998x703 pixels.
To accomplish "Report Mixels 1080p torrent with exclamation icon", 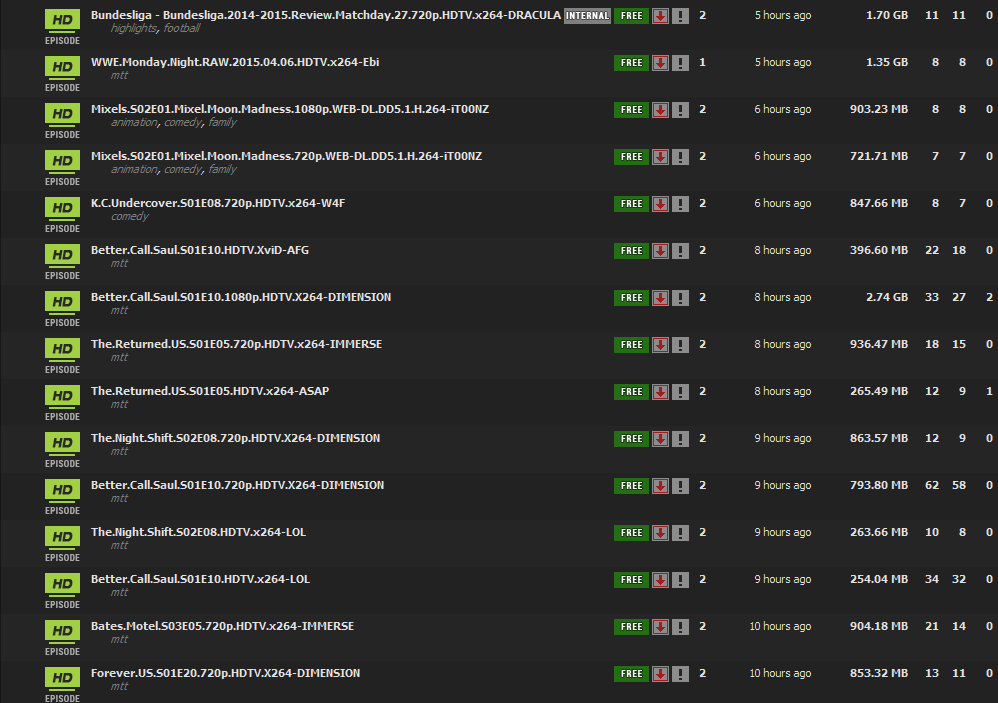I will pos(680,110).
